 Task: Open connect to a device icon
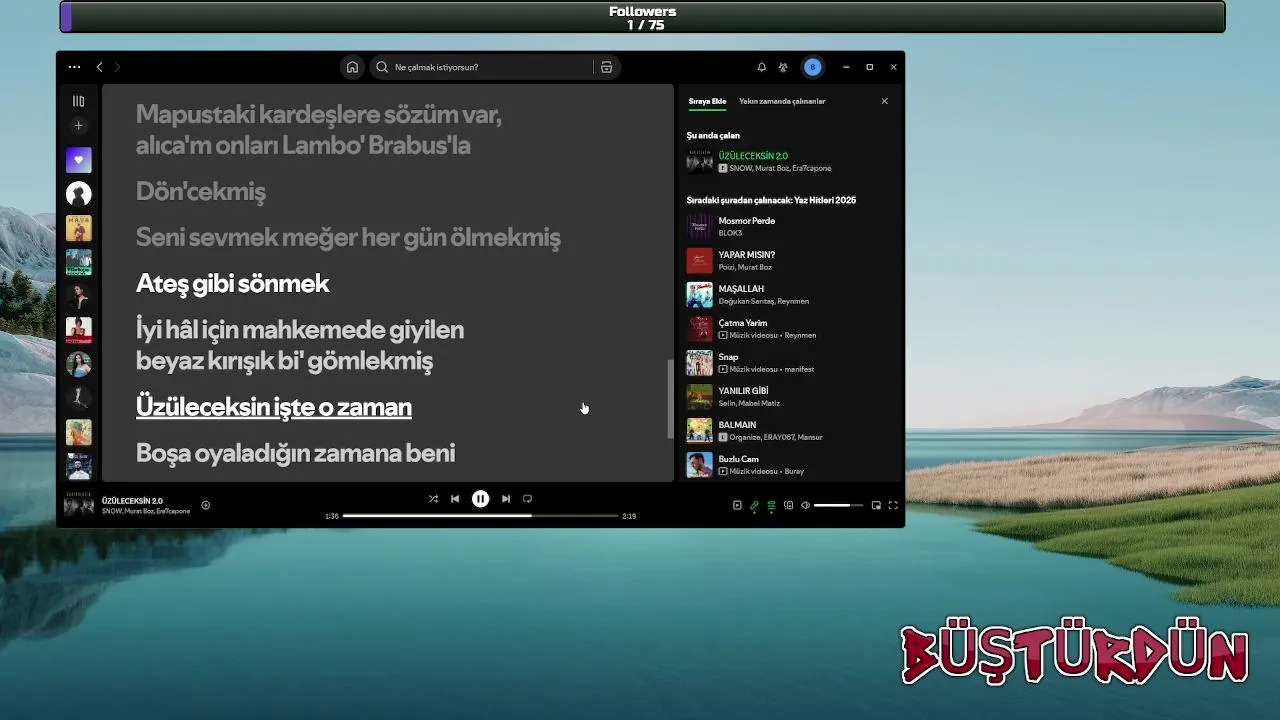[x=788, y=505]
